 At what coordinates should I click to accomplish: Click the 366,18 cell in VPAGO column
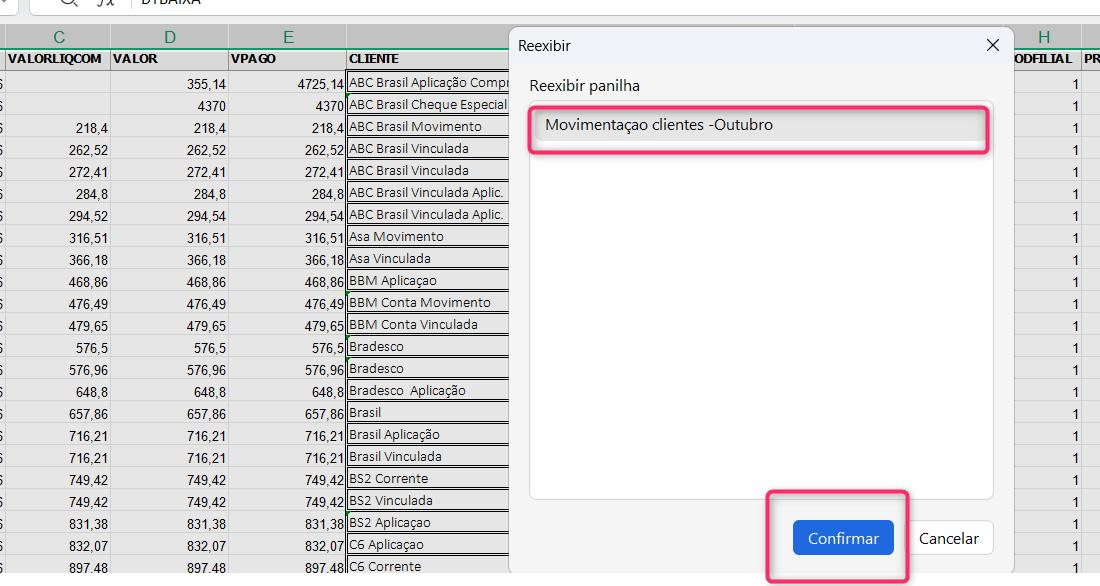288,260
